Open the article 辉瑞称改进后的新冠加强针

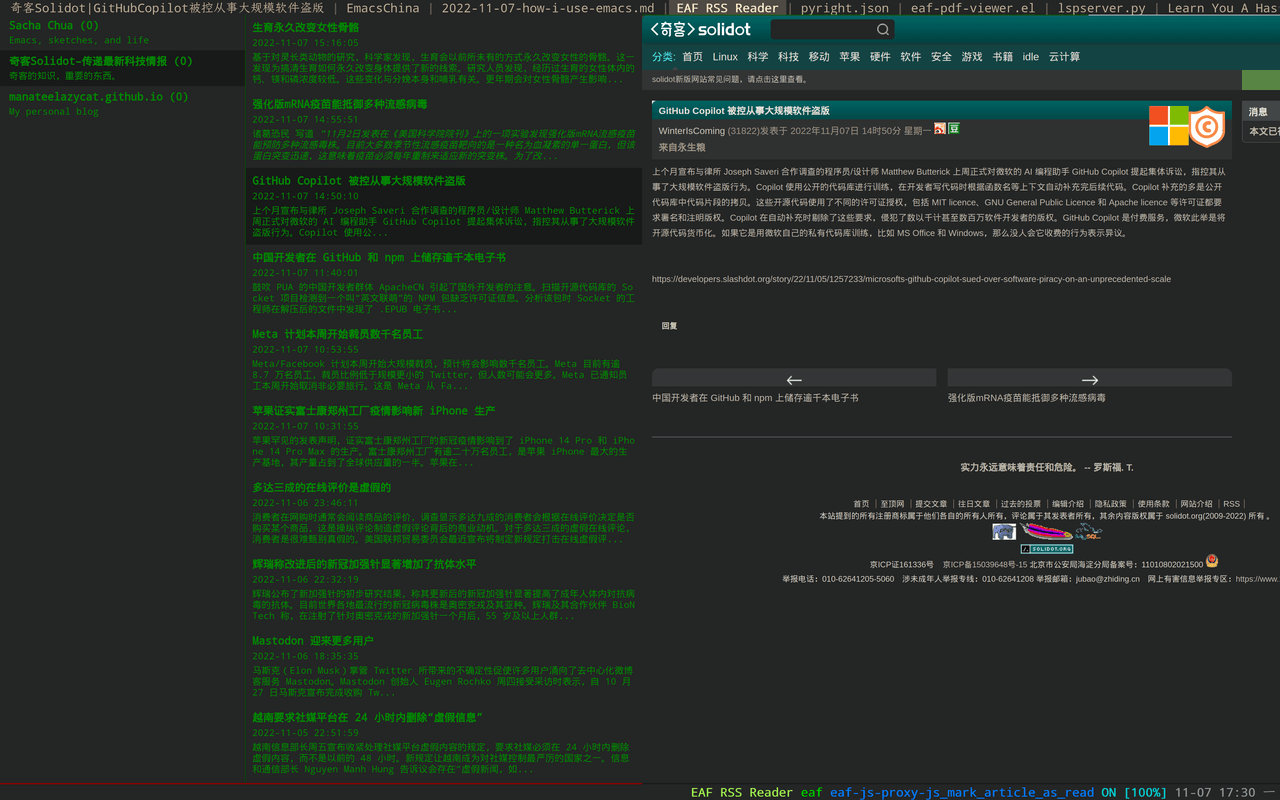443,591
